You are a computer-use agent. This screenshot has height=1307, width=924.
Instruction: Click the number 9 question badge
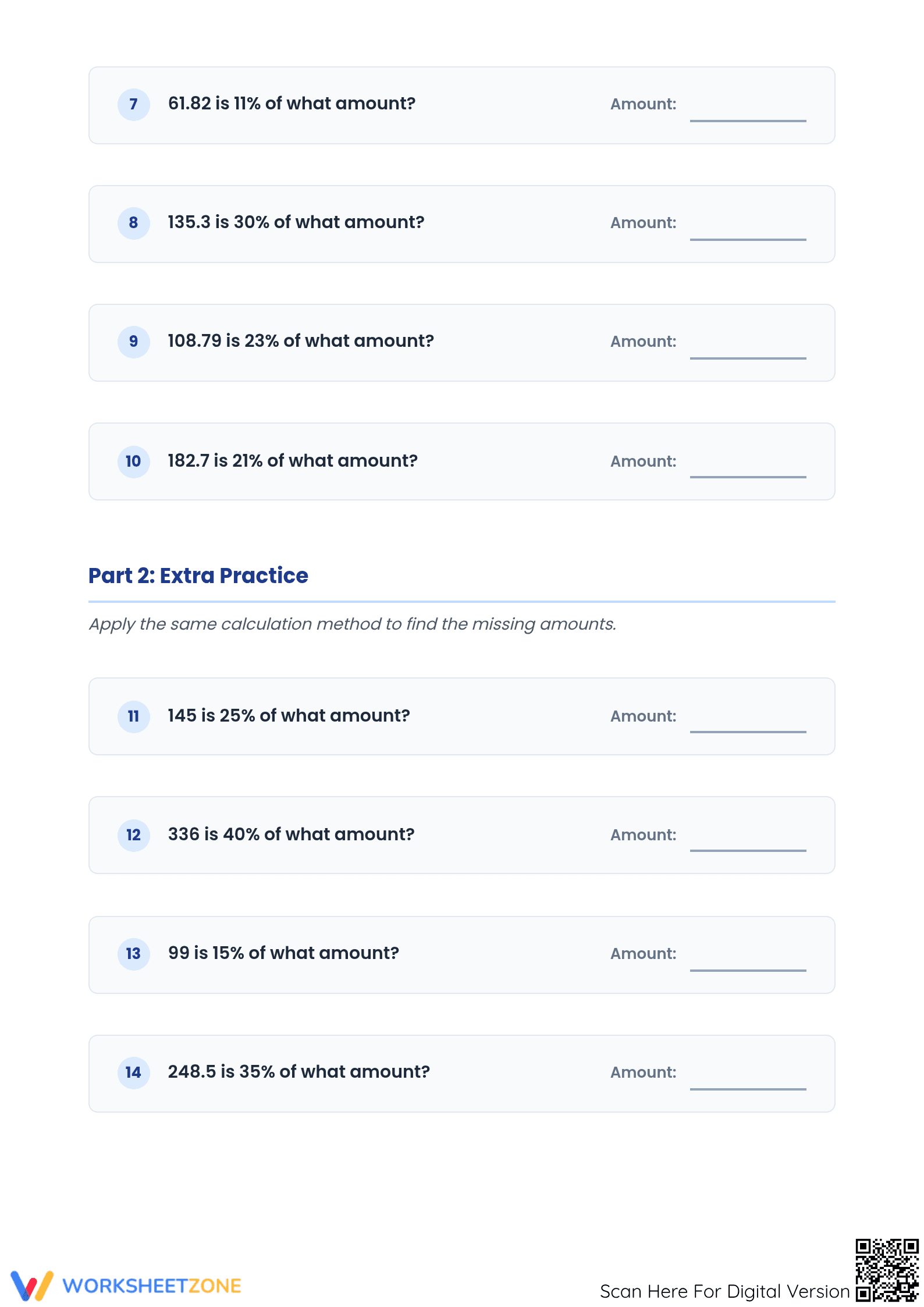(133, 342)
